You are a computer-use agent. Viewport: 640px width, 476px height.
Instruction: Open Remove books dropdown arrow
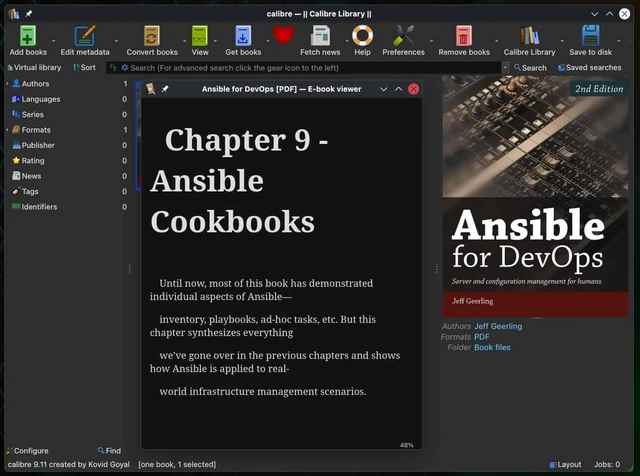pyautogui.click(x=496, y=41)
